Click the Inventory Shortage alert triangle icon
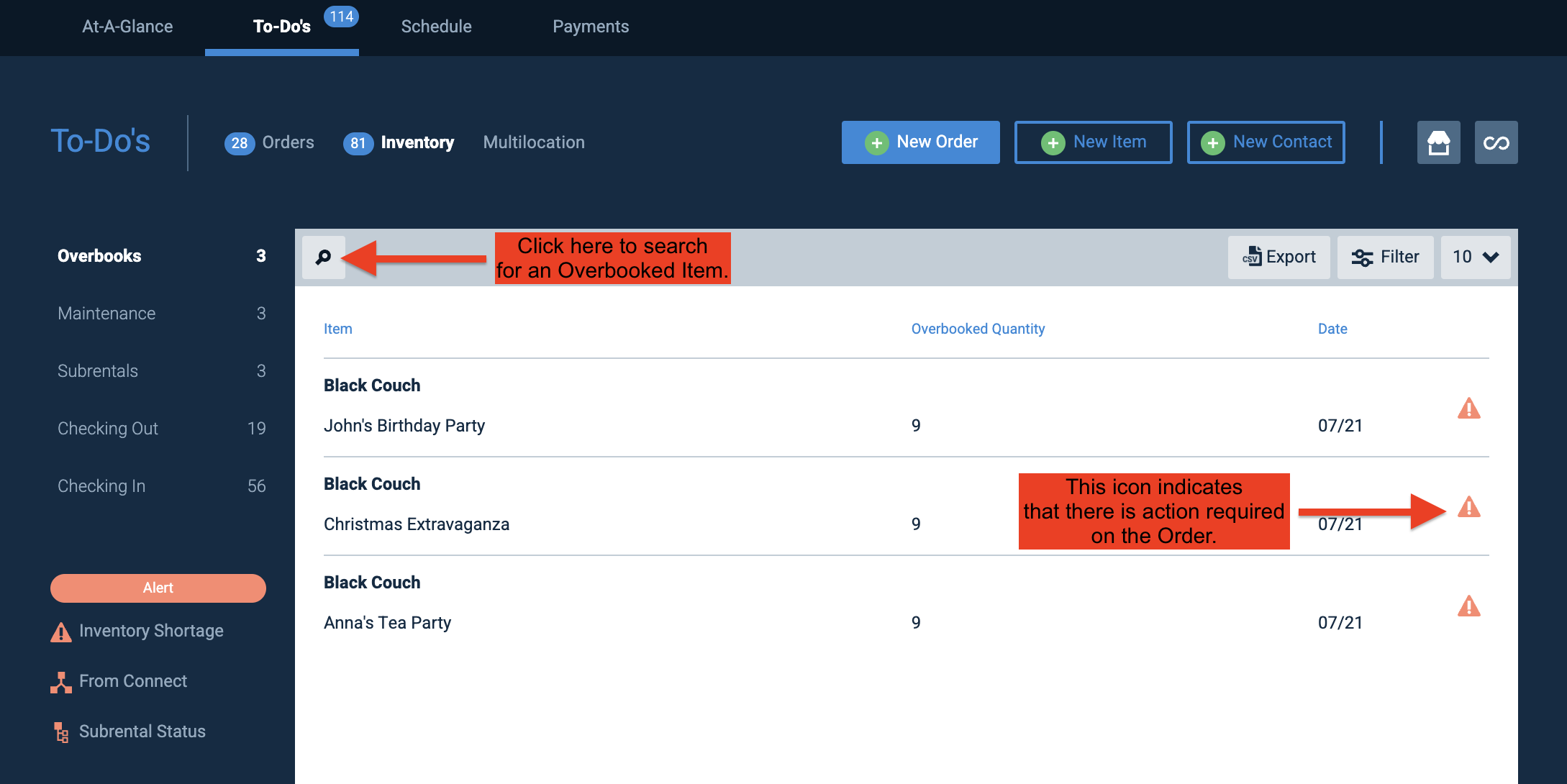This screenshot has width=1567, height=784. 61,632
